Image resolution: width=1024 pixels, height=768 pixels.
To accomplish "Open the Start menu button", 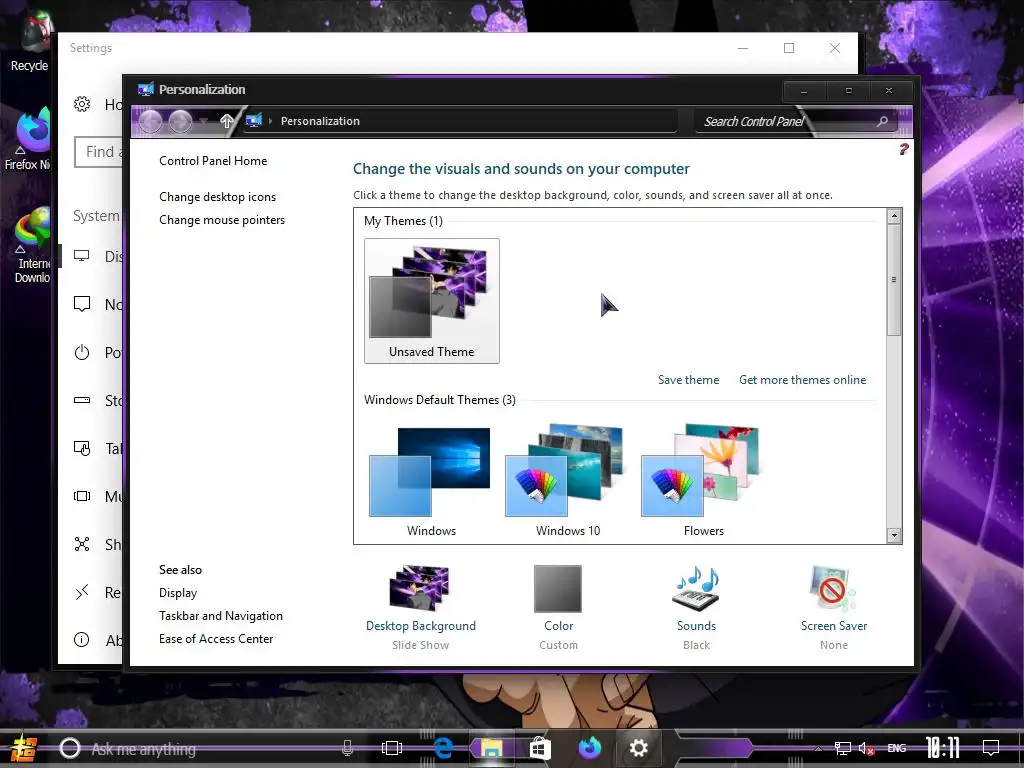I will (24, 749).
